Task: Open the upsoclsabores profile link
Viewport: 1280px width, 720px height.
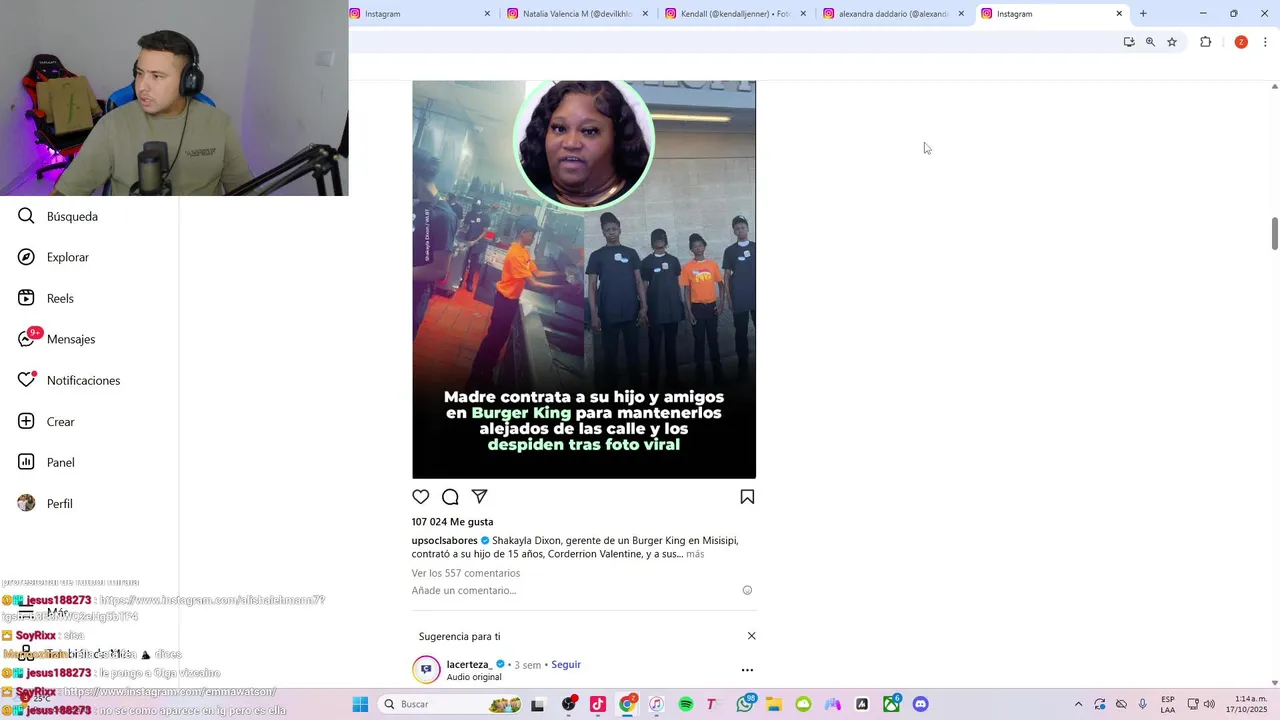Action: (444, 540)
